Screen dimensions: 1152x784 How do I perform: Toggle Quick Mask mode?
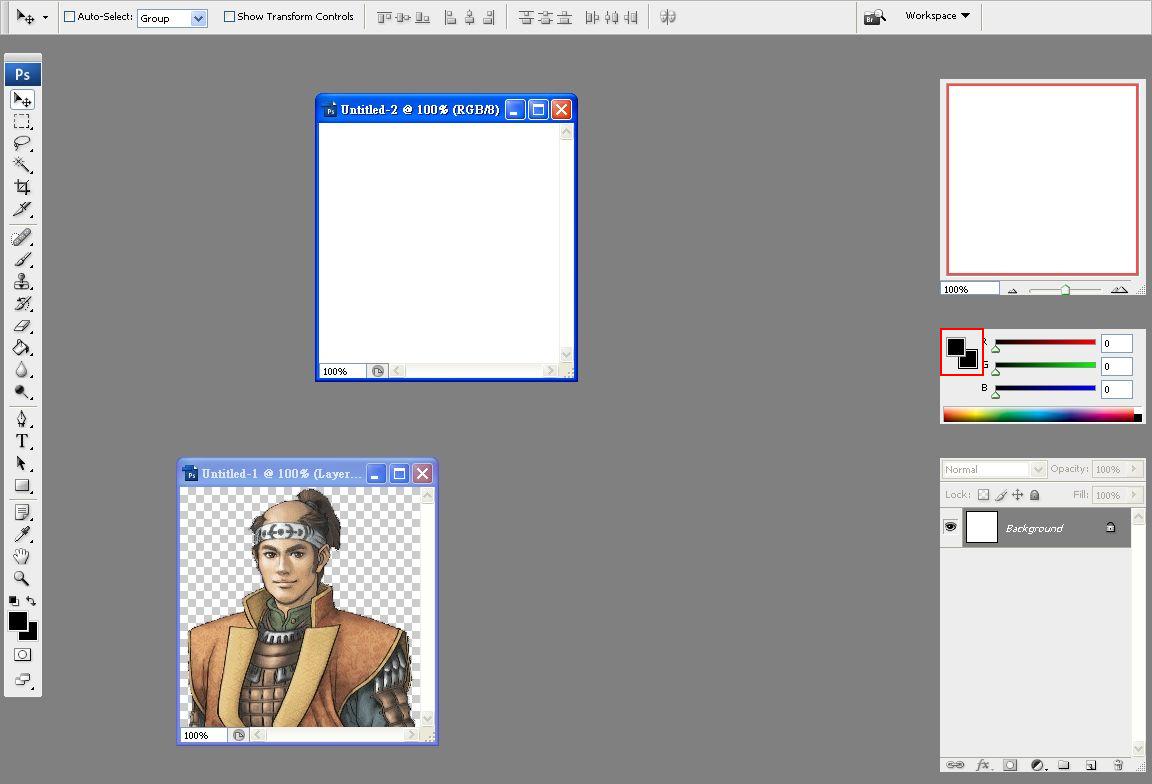[23, 655]
